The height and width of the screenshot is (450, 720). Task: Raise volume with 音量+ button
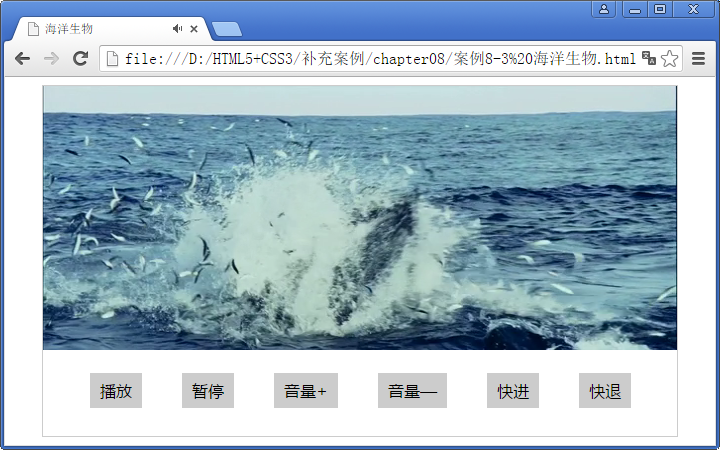[306, 391]
